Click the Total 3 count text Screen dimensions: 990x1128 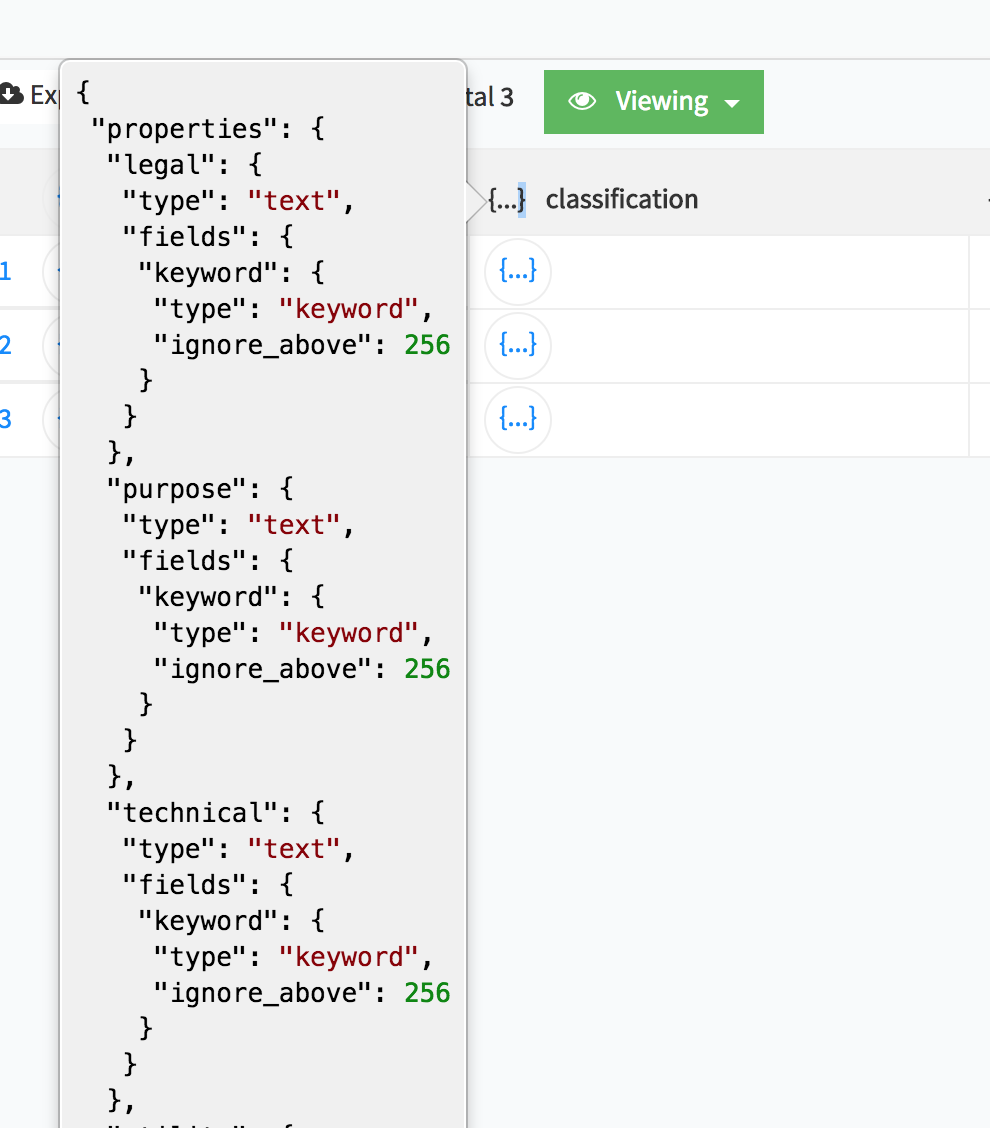pyautogui.click(x=490, y=96)
